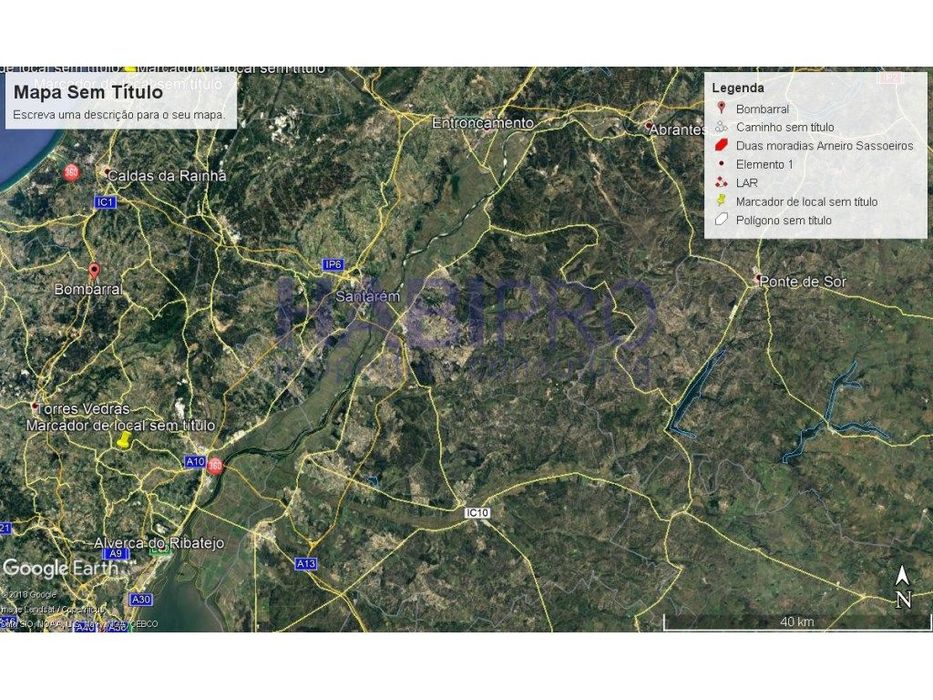Click the 'Abrantes' map label

click(x=678, y=129)
